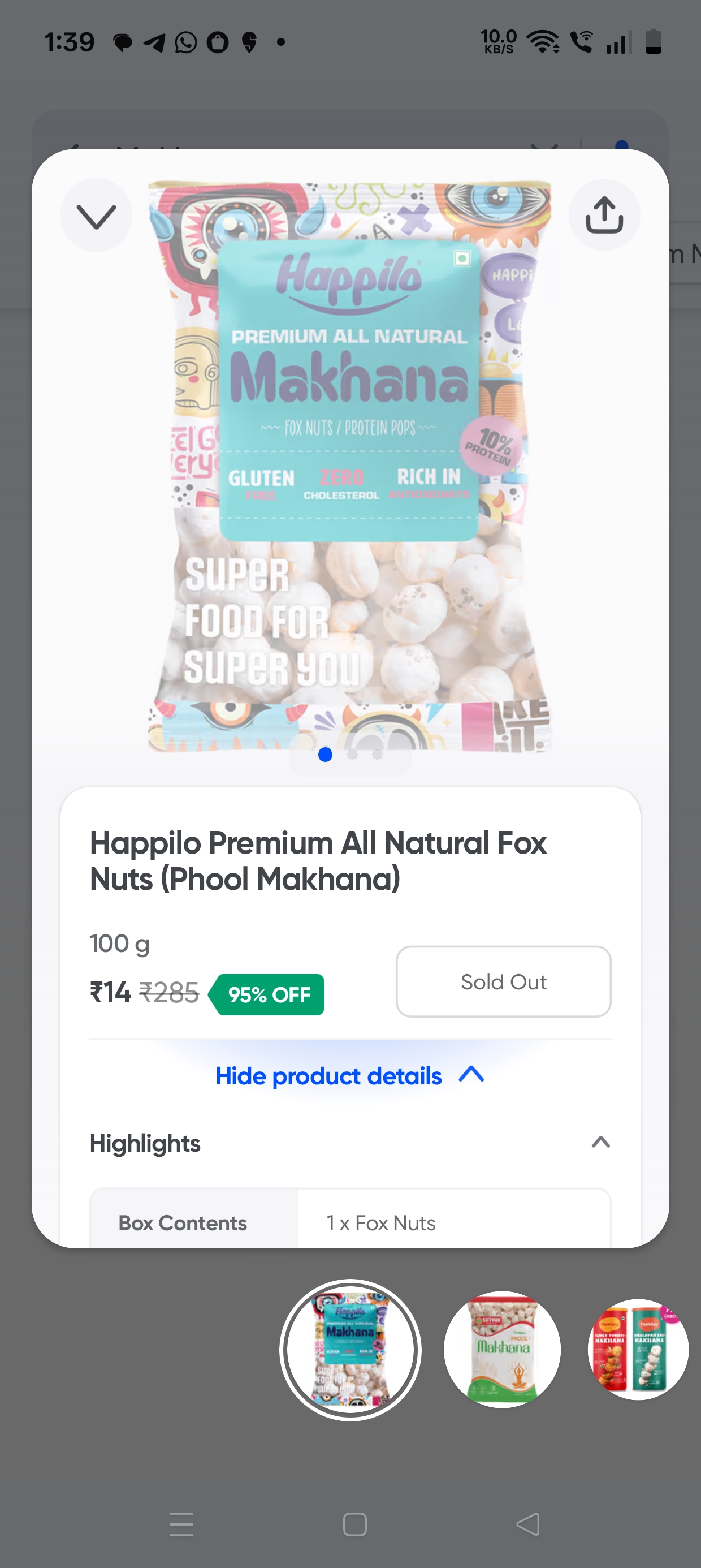Viewport: 701px width, 1568px height.
Task: Select the Happilo Makhana product thumbnail
Action: (350, 1350)
